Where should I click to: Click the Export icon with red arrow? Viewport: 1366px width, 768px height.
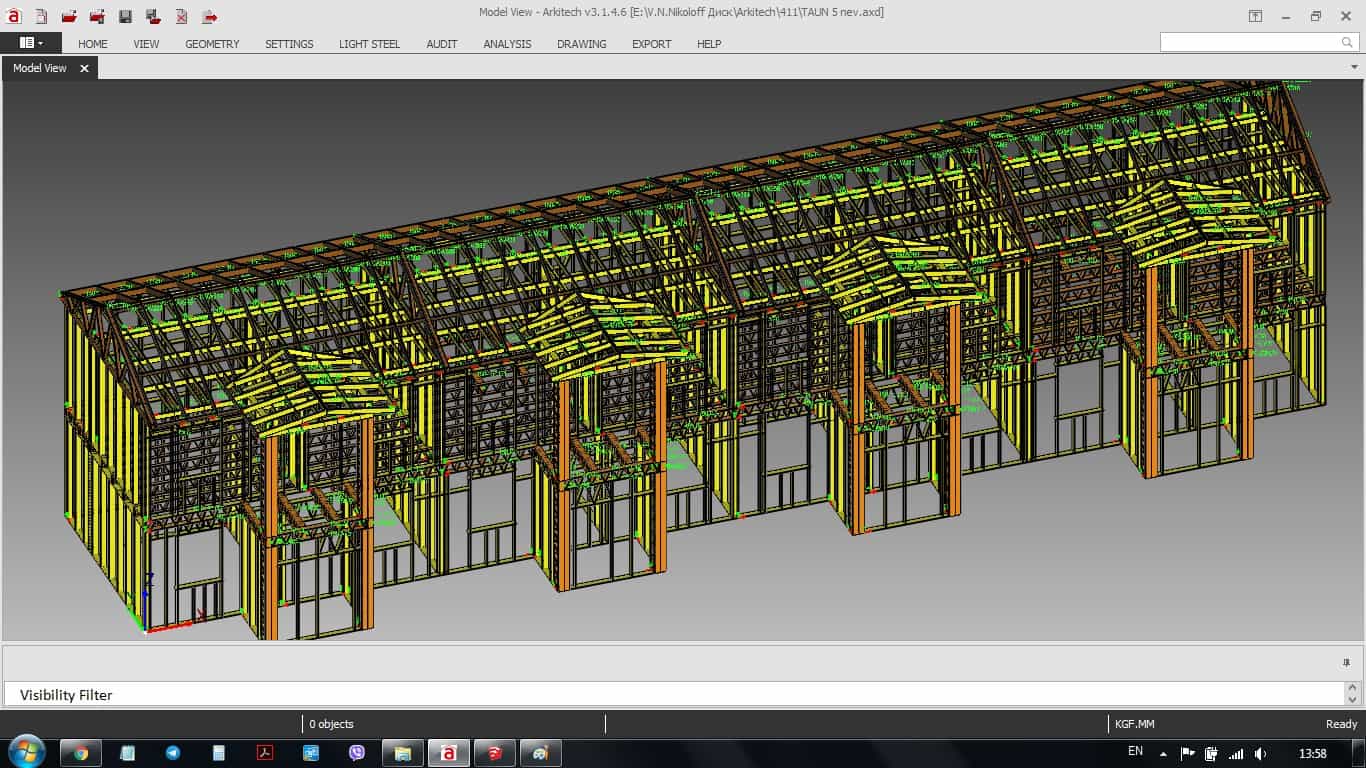tap(209, 16)
